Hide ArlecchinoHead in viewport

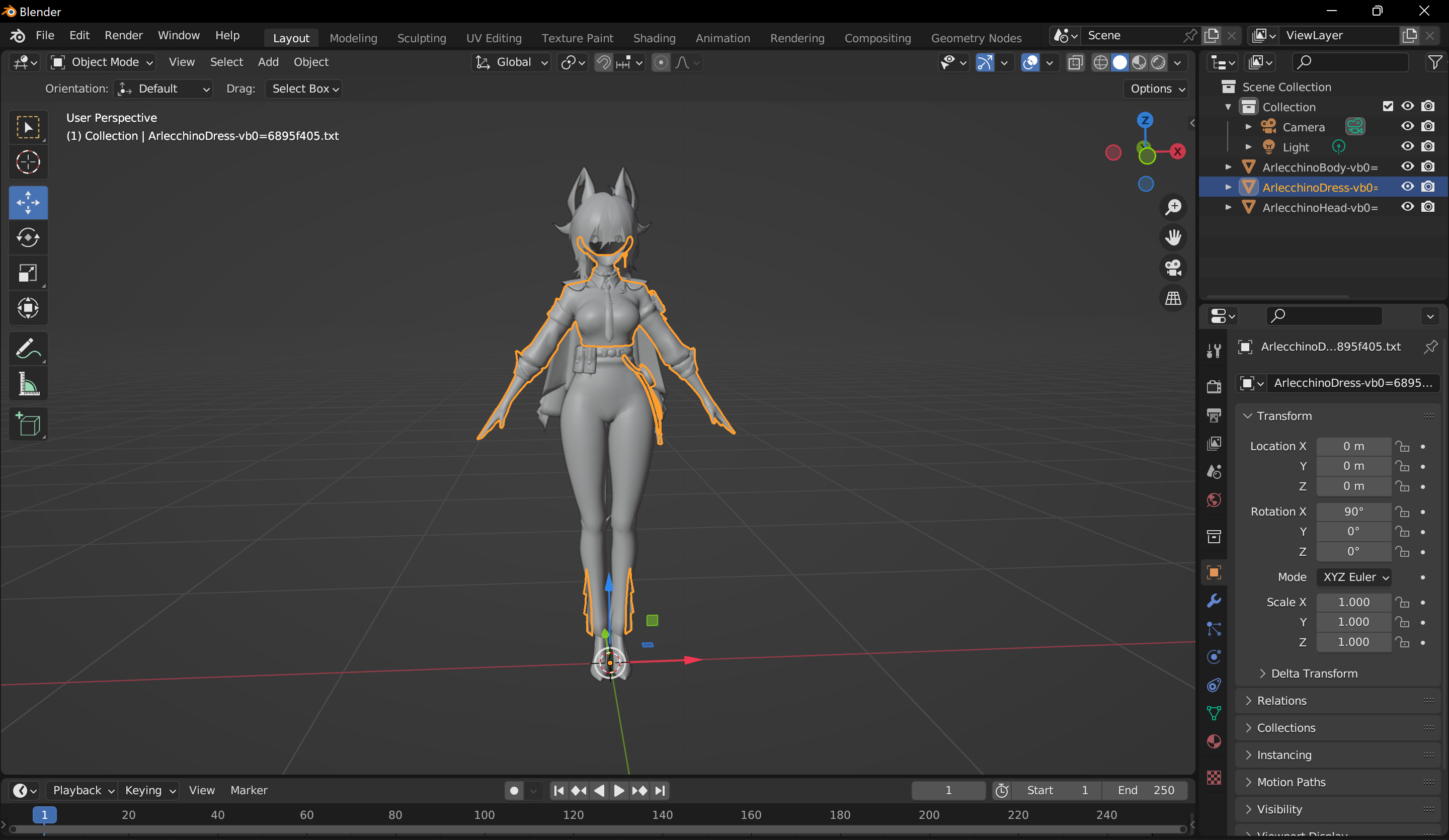[x=1407, y=207]
